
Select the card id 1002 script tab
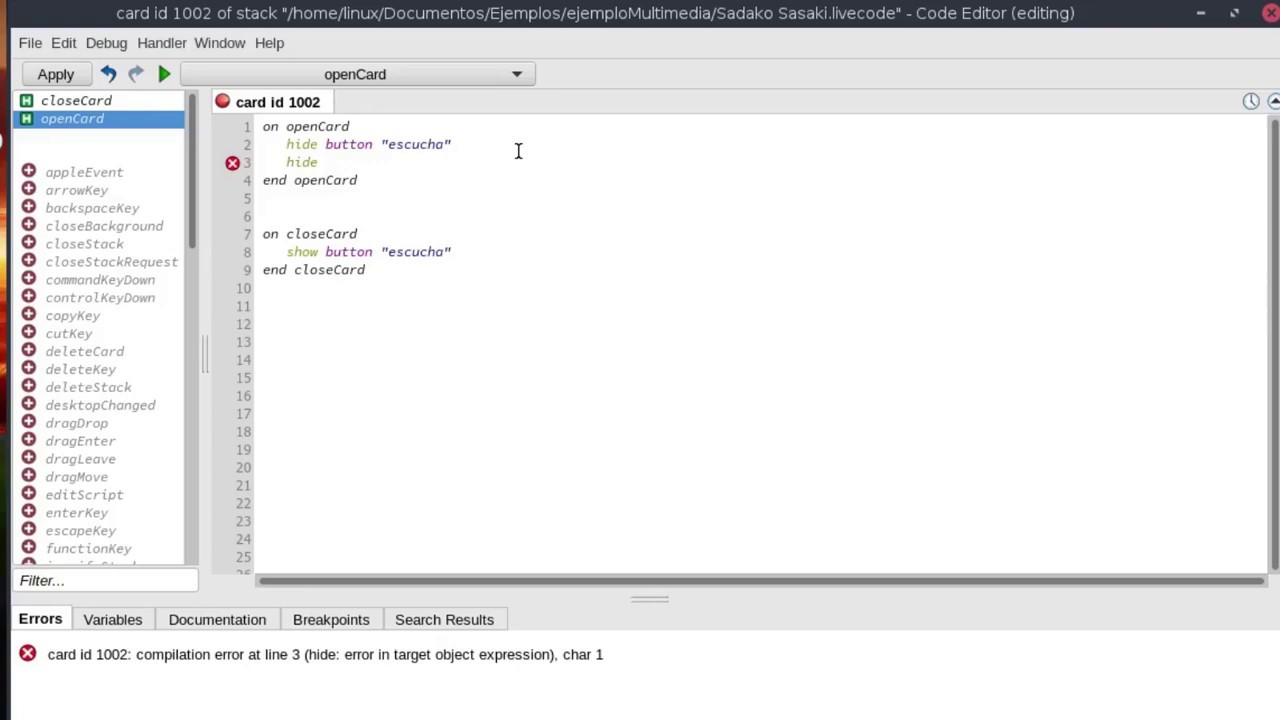tap(273, 102)
